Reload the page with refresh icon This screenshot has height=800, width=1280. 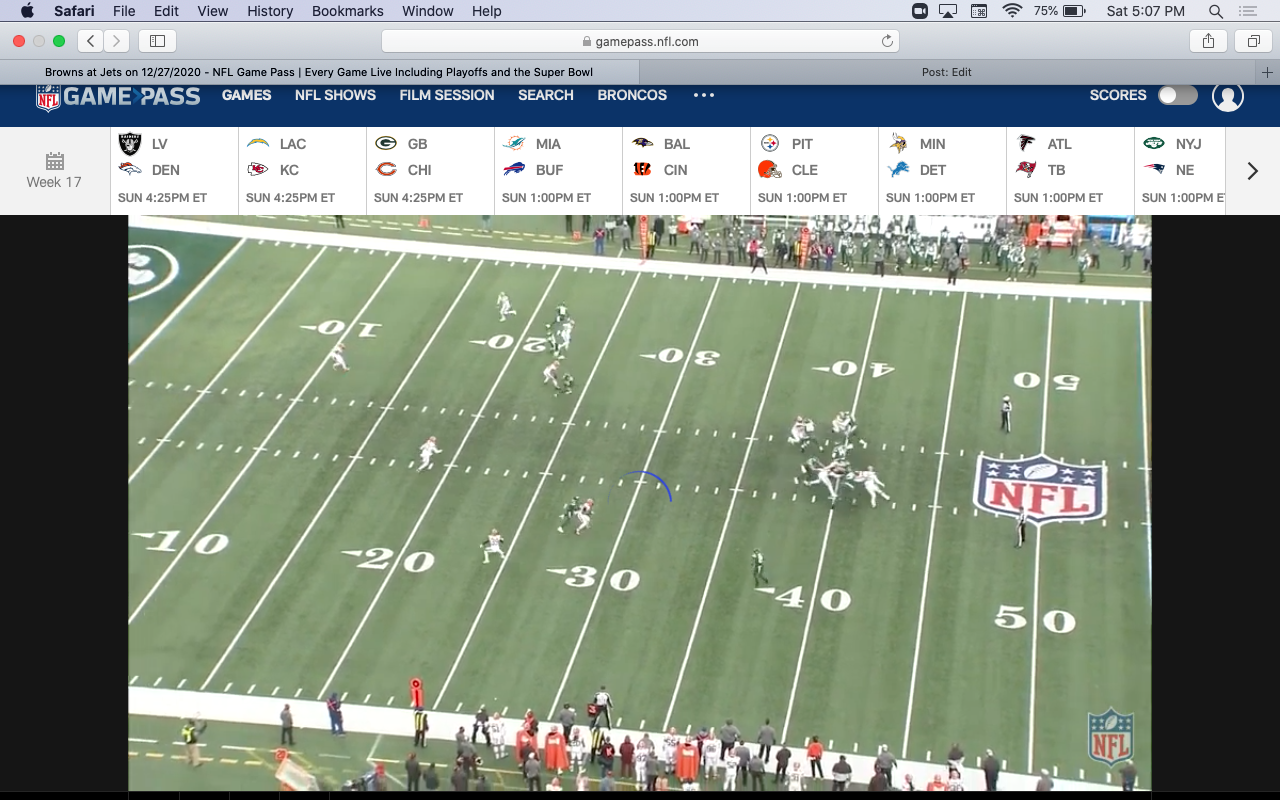(886, 41)
